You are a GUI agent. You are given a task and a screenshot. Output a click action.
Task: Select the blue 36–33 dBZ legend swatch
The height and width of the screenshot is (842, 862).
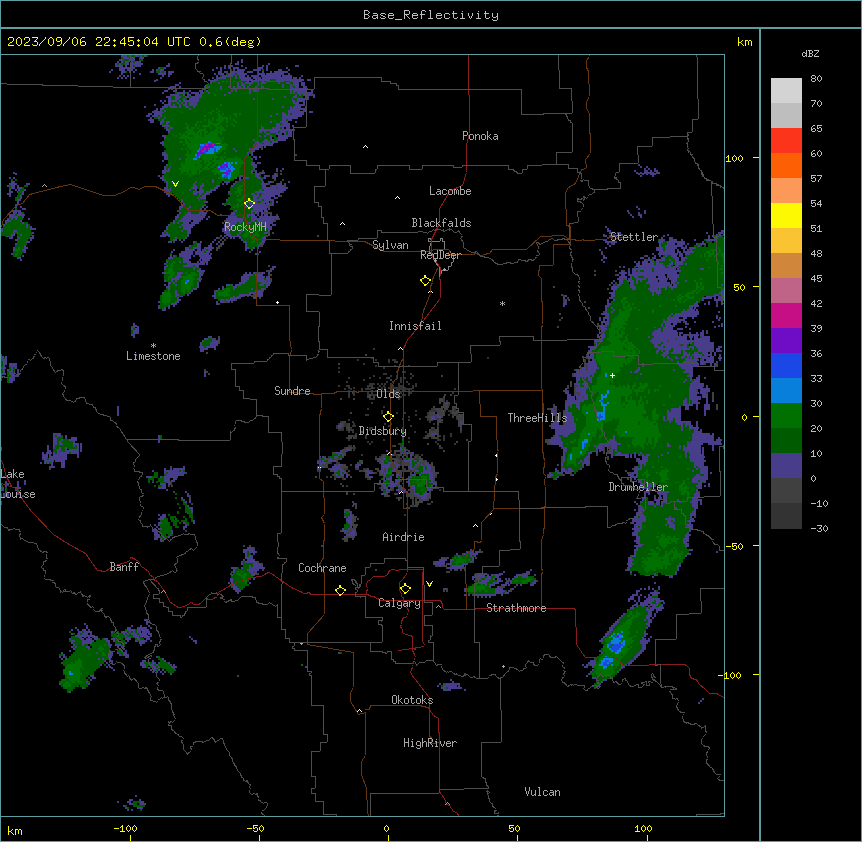786,365
